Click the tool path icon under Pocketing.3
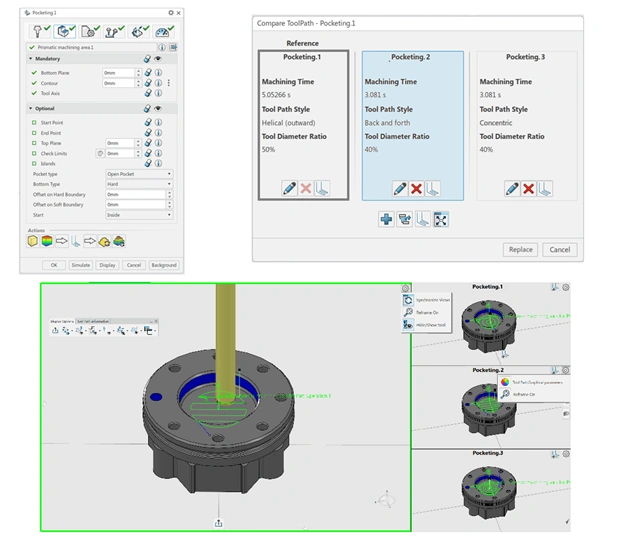 544,188
